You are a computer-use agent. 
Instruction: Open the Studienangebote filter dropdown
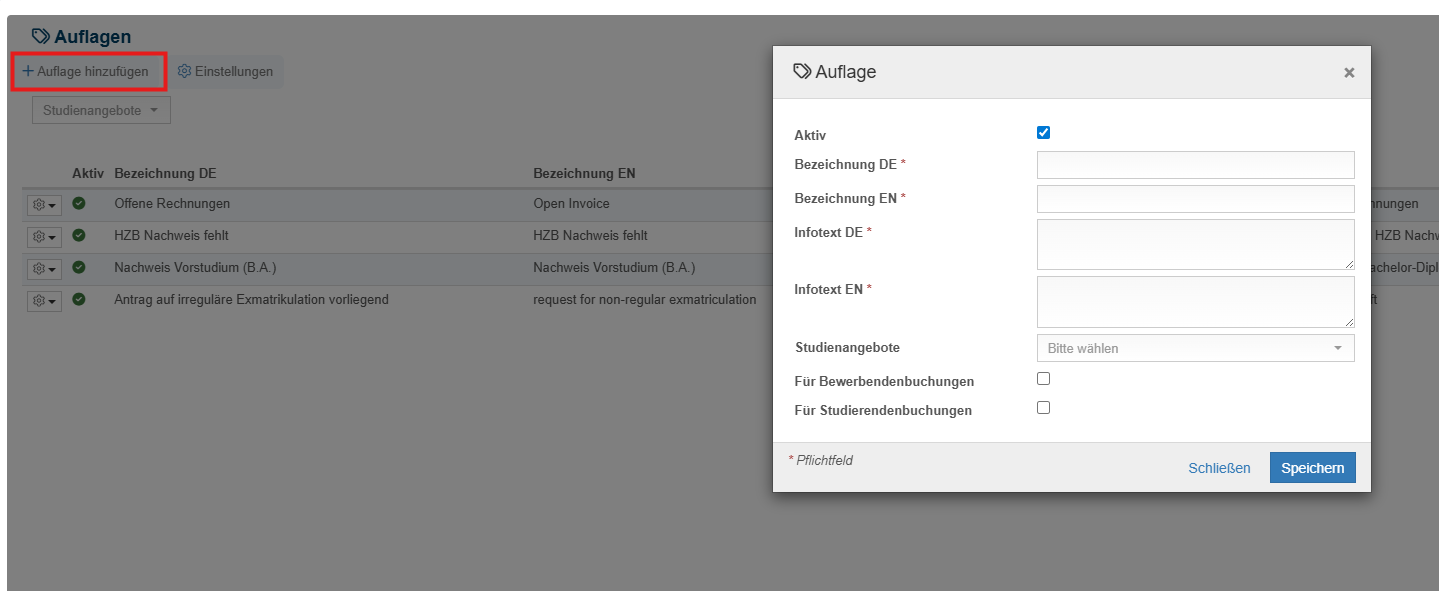(100, 110)
